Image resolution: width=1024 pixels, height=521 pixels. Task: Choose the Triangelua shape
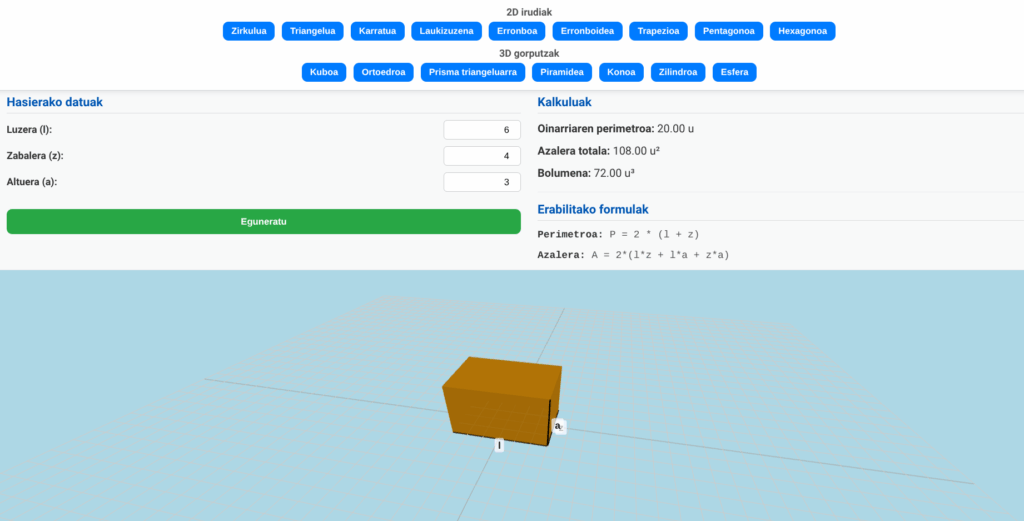[x=312, y=31]
